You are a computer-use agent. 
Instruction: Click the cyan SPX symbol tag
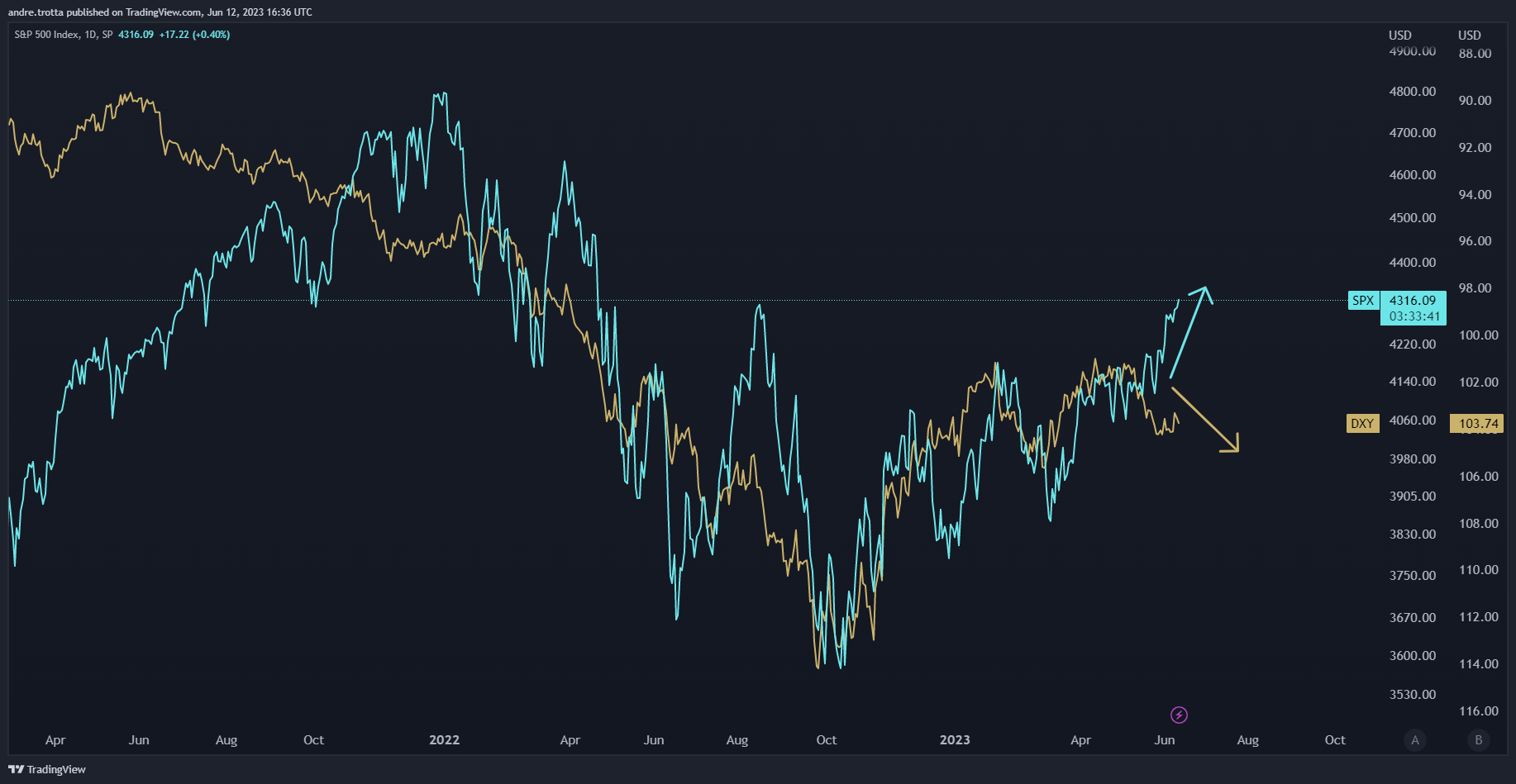1362,301
